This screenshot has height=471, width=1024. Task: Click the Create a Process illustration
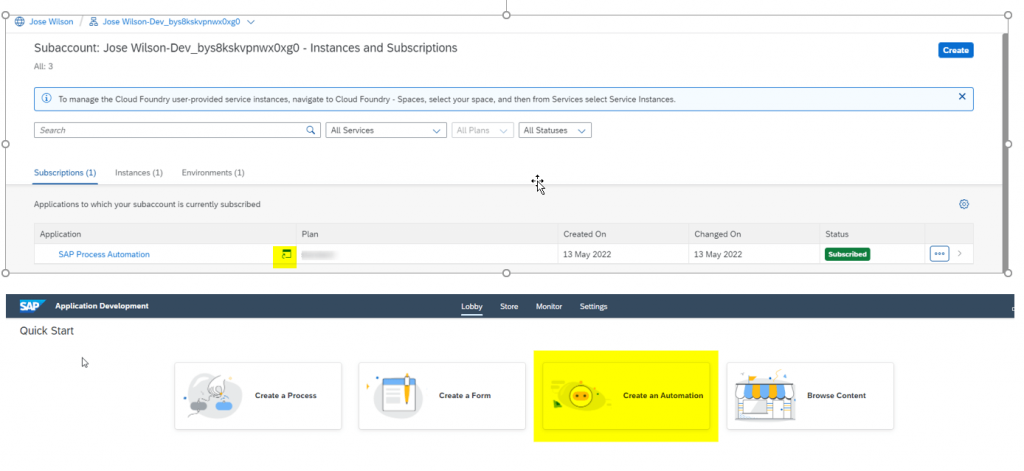pyautogui.click(x=213, y=396)
